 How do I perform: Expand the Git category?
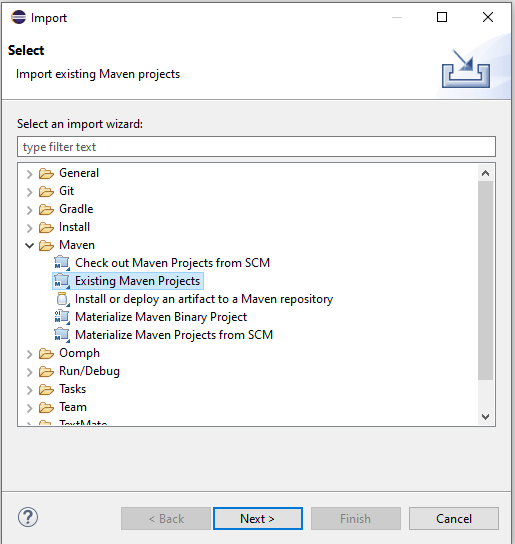coord(29,192)
